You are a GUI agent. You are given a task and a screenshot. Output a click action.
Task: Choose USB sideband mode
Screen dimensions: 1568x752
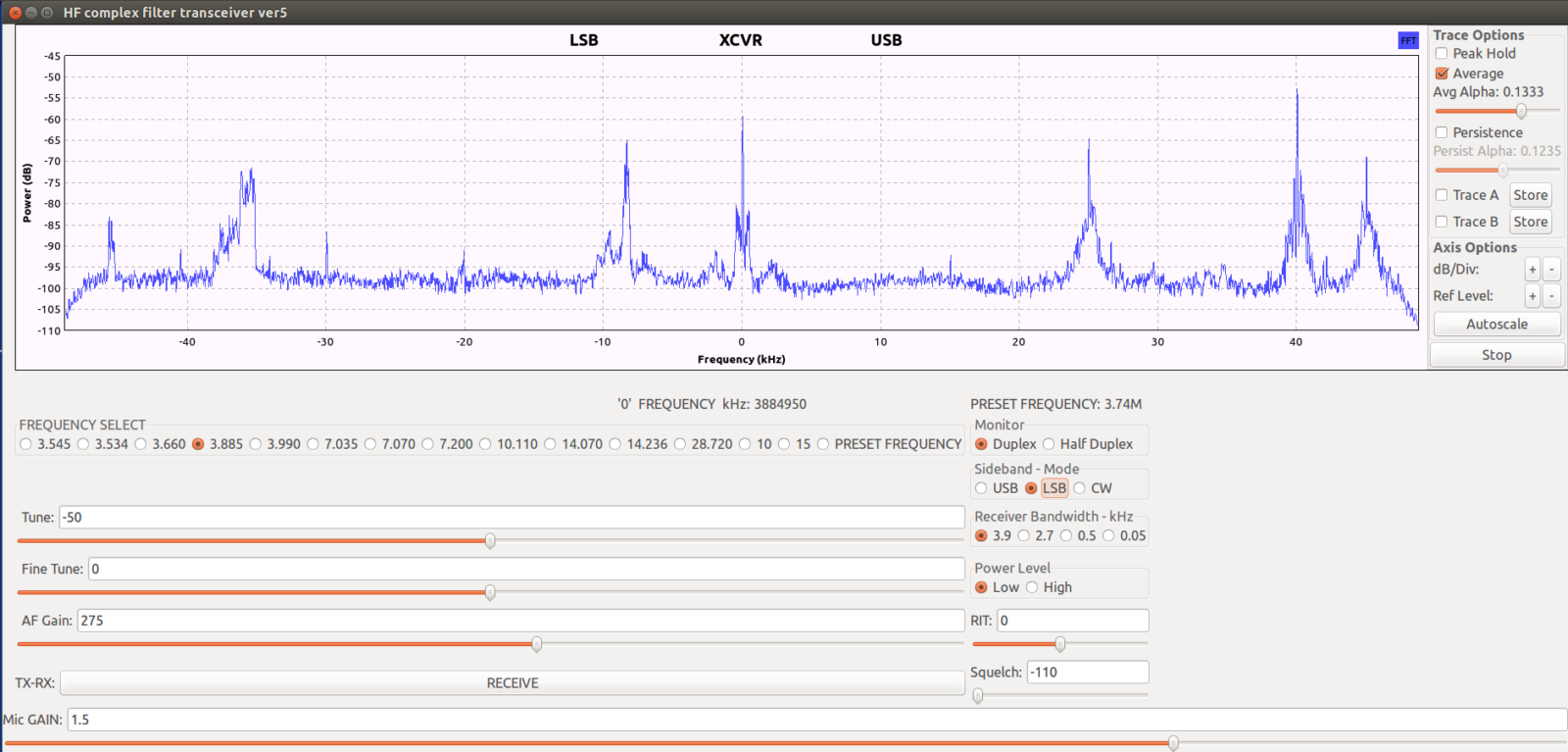(x=981, y=488)
